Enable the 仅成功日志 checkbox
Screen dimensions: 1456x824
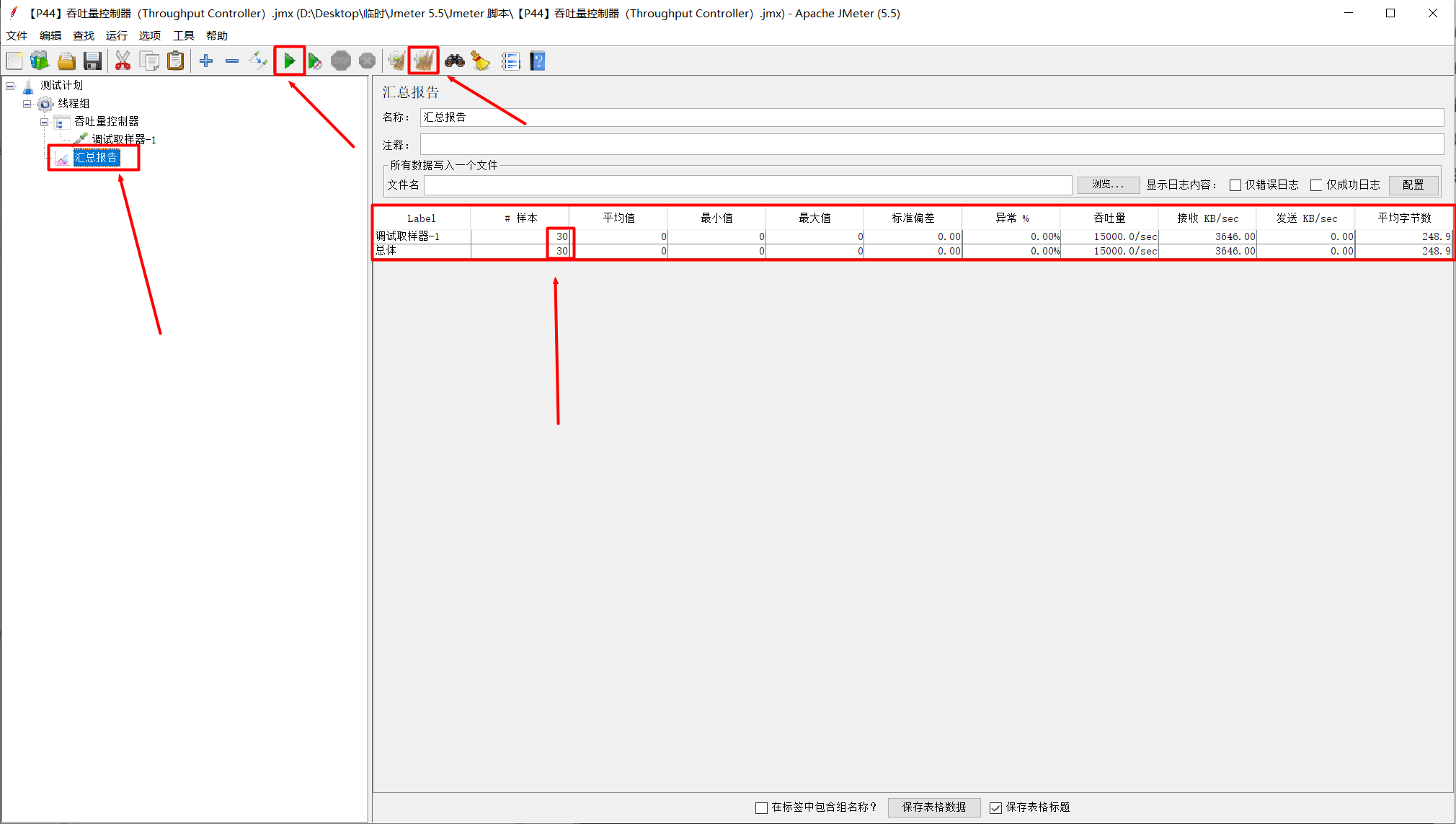1316,185
